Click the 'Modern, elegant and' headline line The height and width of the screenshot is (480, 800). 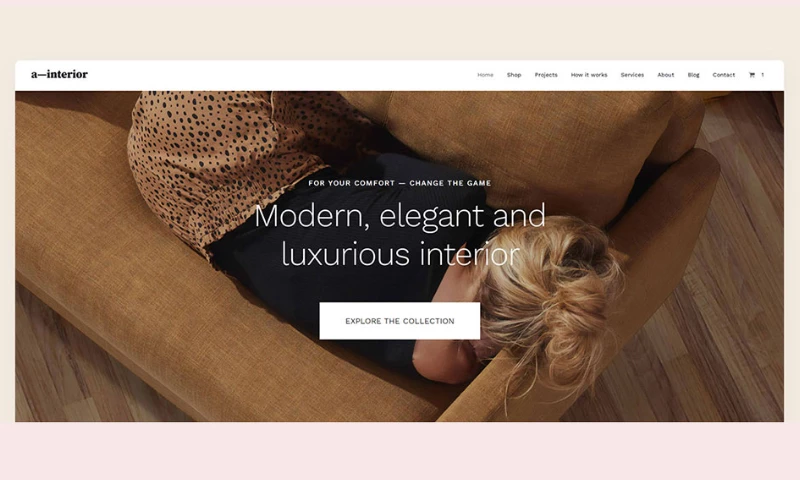399,216
